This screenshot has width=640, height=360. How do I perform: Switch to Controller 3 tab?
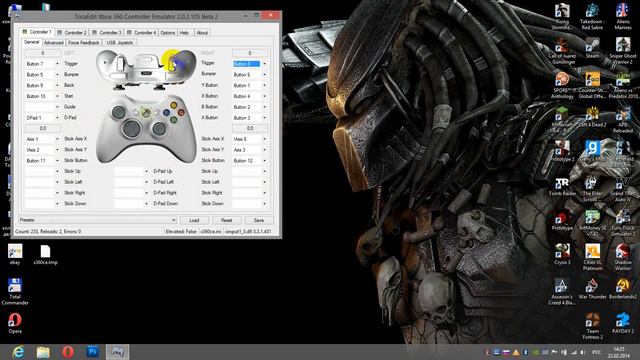[x=107, y=32]
